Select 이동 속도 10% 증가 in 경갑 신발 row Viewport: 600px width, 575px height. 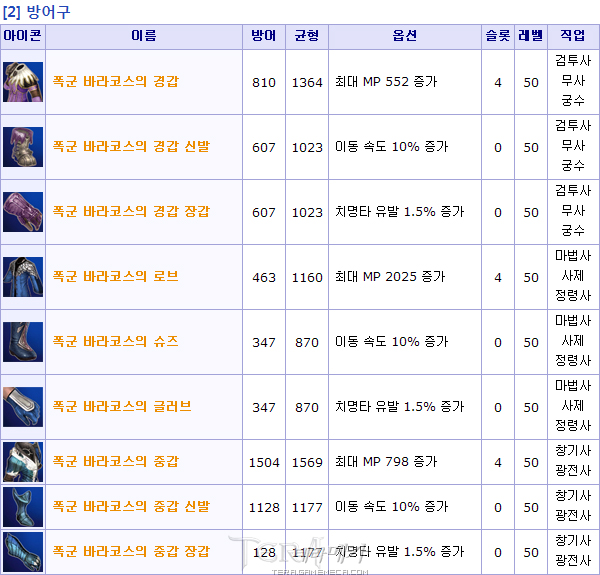(391, 147)
